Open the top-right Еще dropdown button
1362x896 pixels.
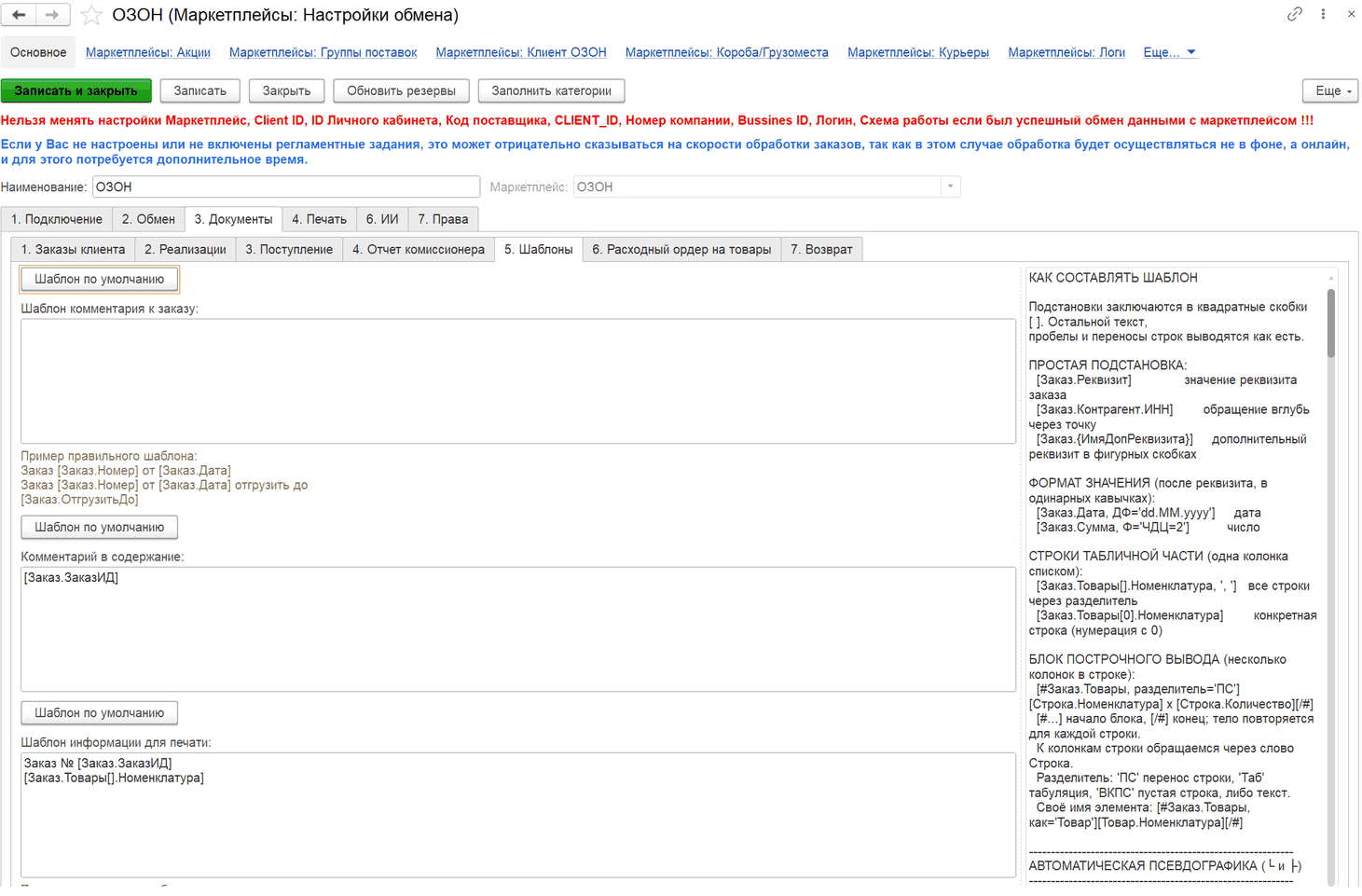coord(1330,90)
